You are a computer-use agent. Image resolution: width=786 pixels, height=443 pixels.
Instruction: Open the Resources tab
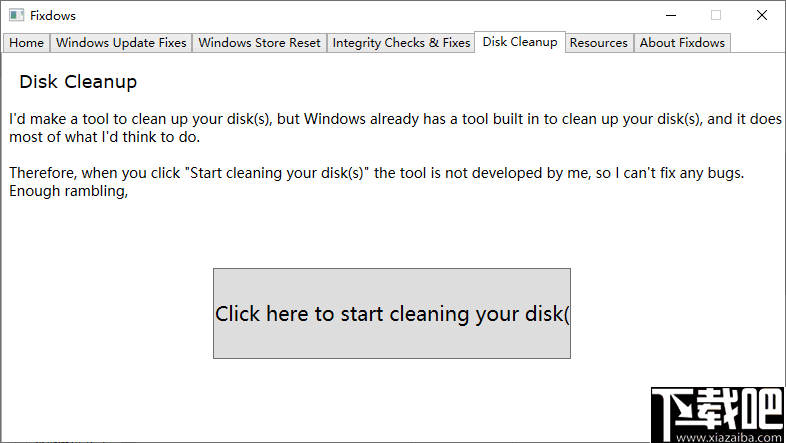coord(599,43)
